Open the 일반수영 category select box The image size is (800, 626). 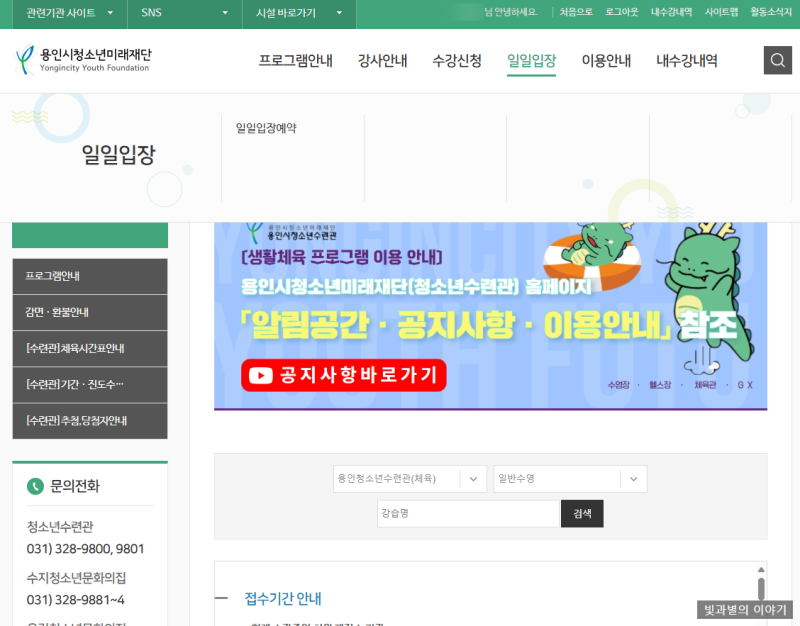pos(570,479)
